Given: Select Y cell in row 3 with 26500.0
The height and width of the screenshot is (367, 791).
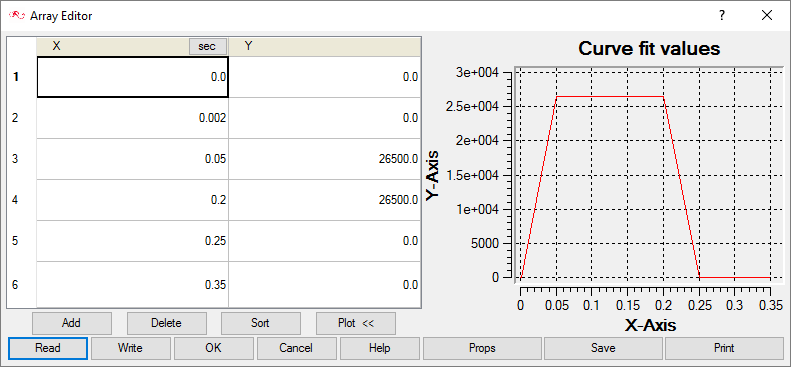Looking at the screenshot, I should point(324,159).
